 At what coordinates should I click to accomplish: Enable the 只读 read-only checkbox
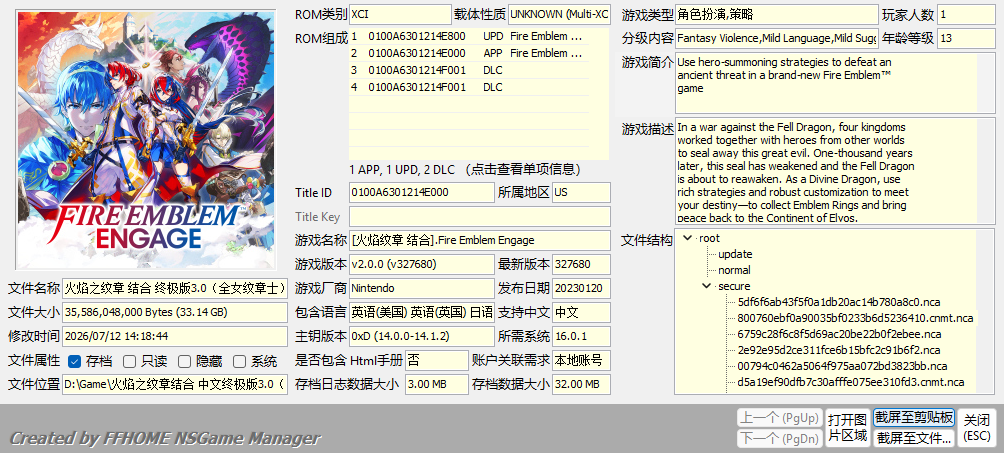129,361
